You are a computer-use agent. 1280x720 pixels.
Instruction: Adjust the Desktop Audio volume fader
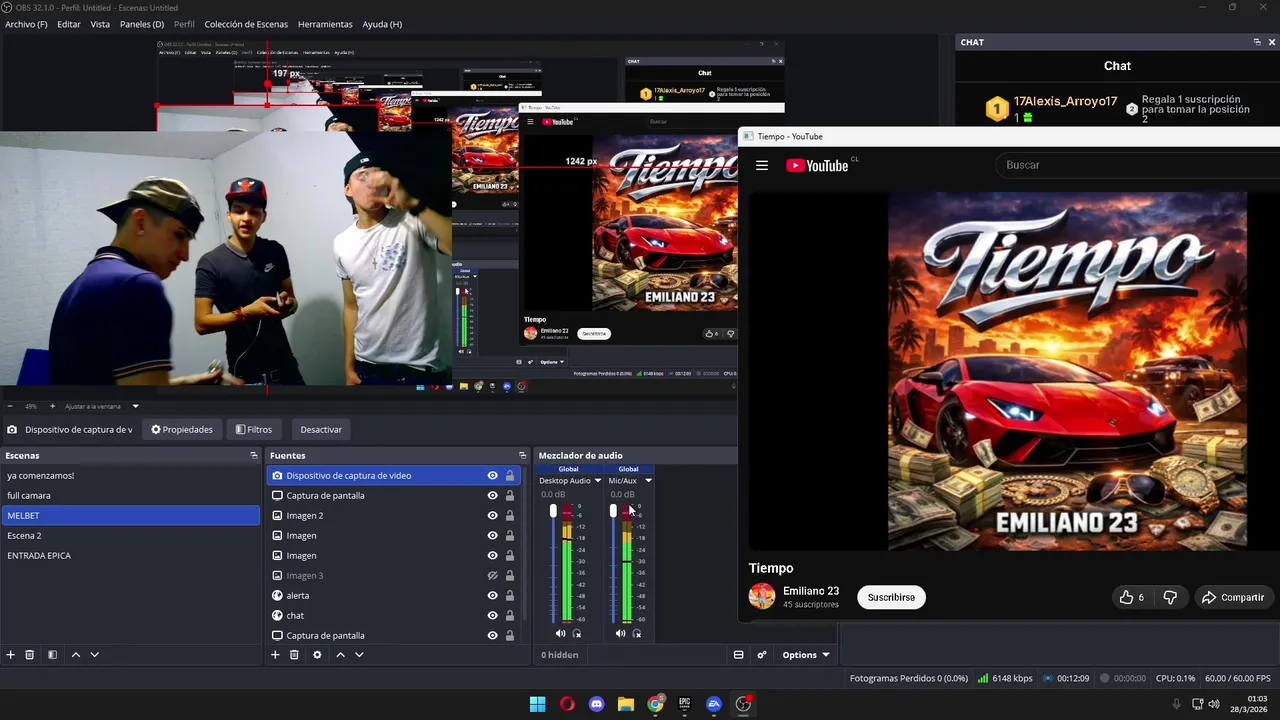point(553,511)
